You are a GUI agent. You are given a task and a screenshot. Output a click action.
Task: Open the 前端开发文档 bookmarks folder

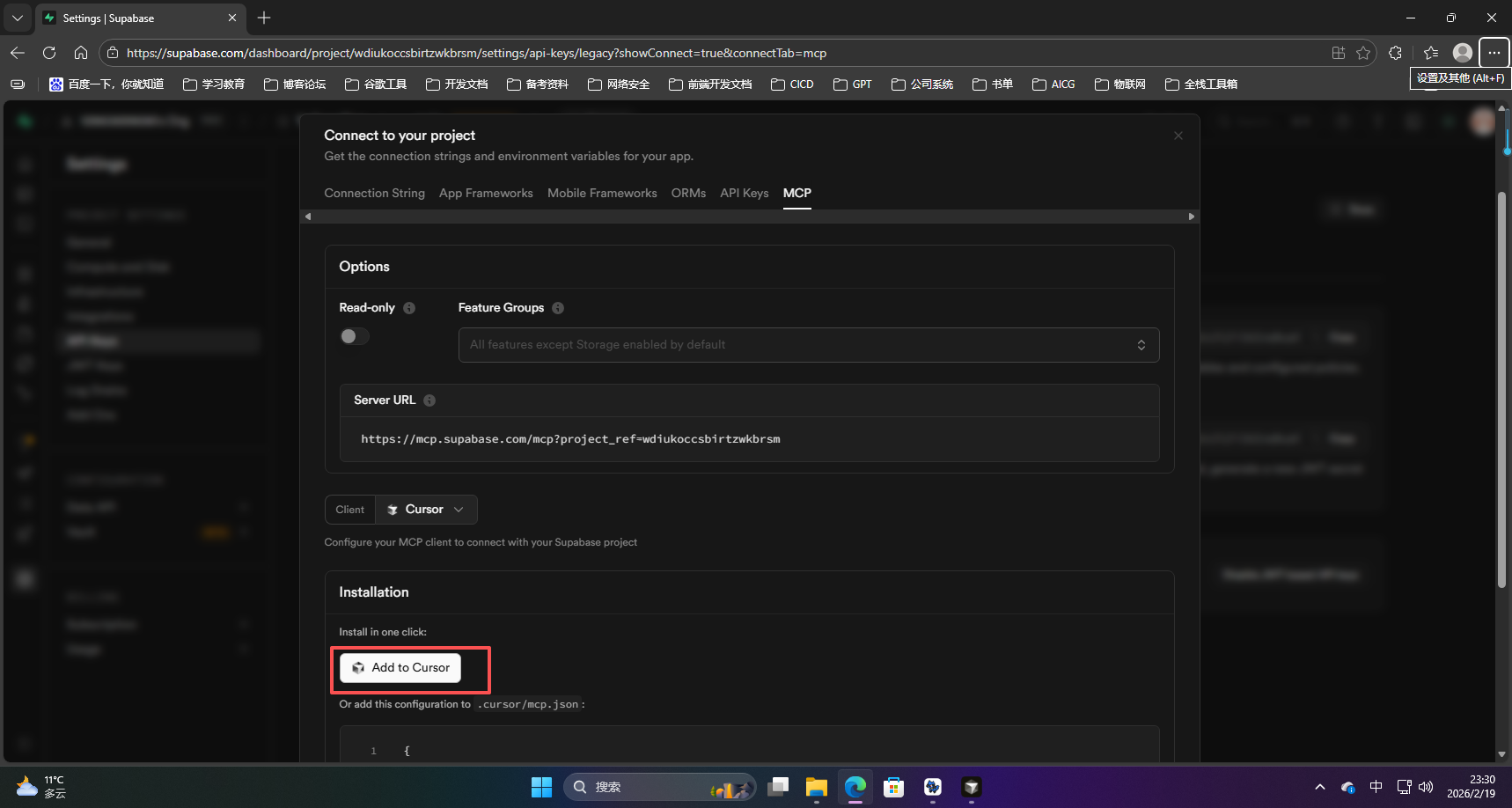tap(710, 84)
